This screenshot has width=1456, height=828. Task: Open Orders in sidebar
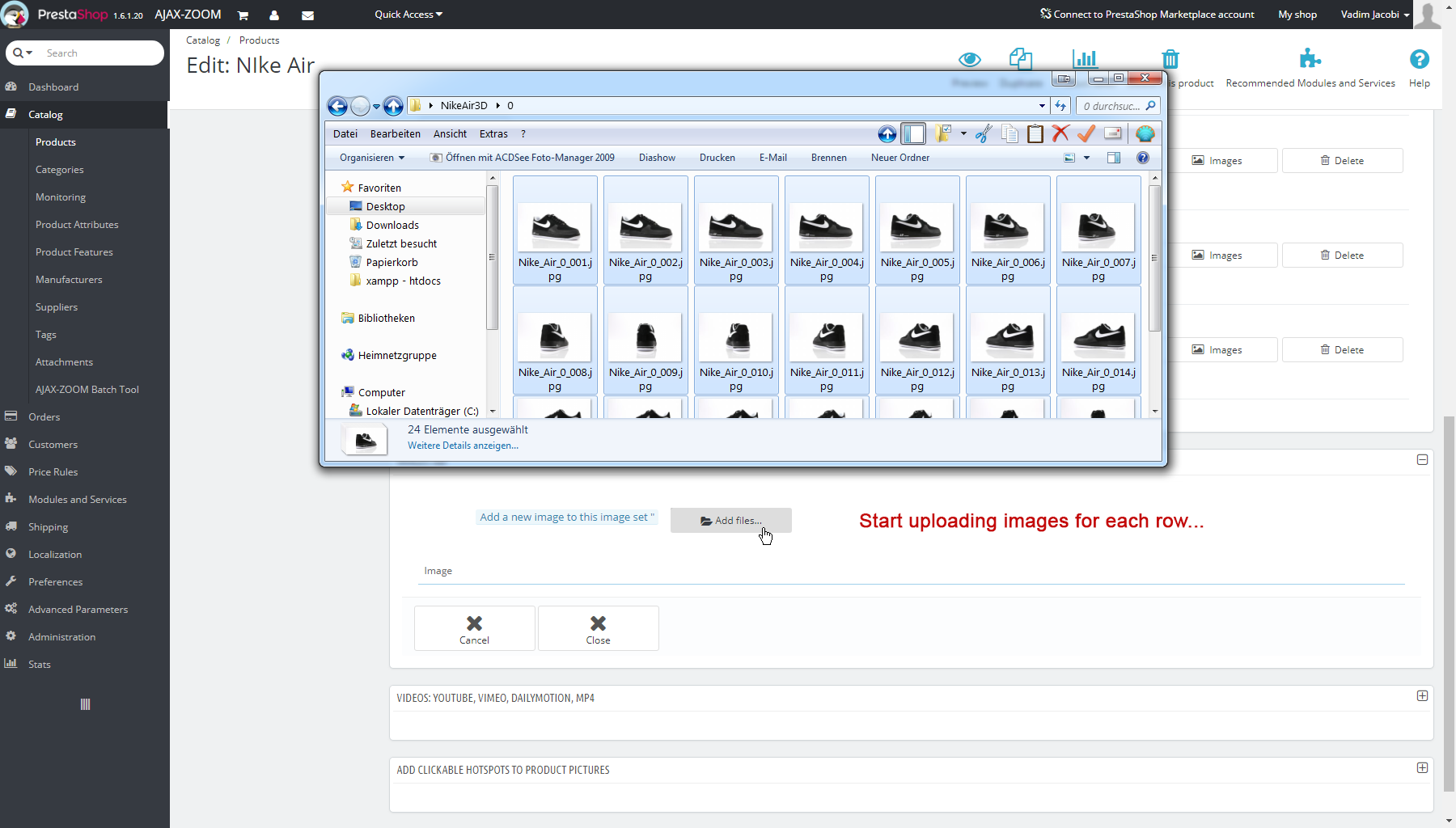pos(44,417)
